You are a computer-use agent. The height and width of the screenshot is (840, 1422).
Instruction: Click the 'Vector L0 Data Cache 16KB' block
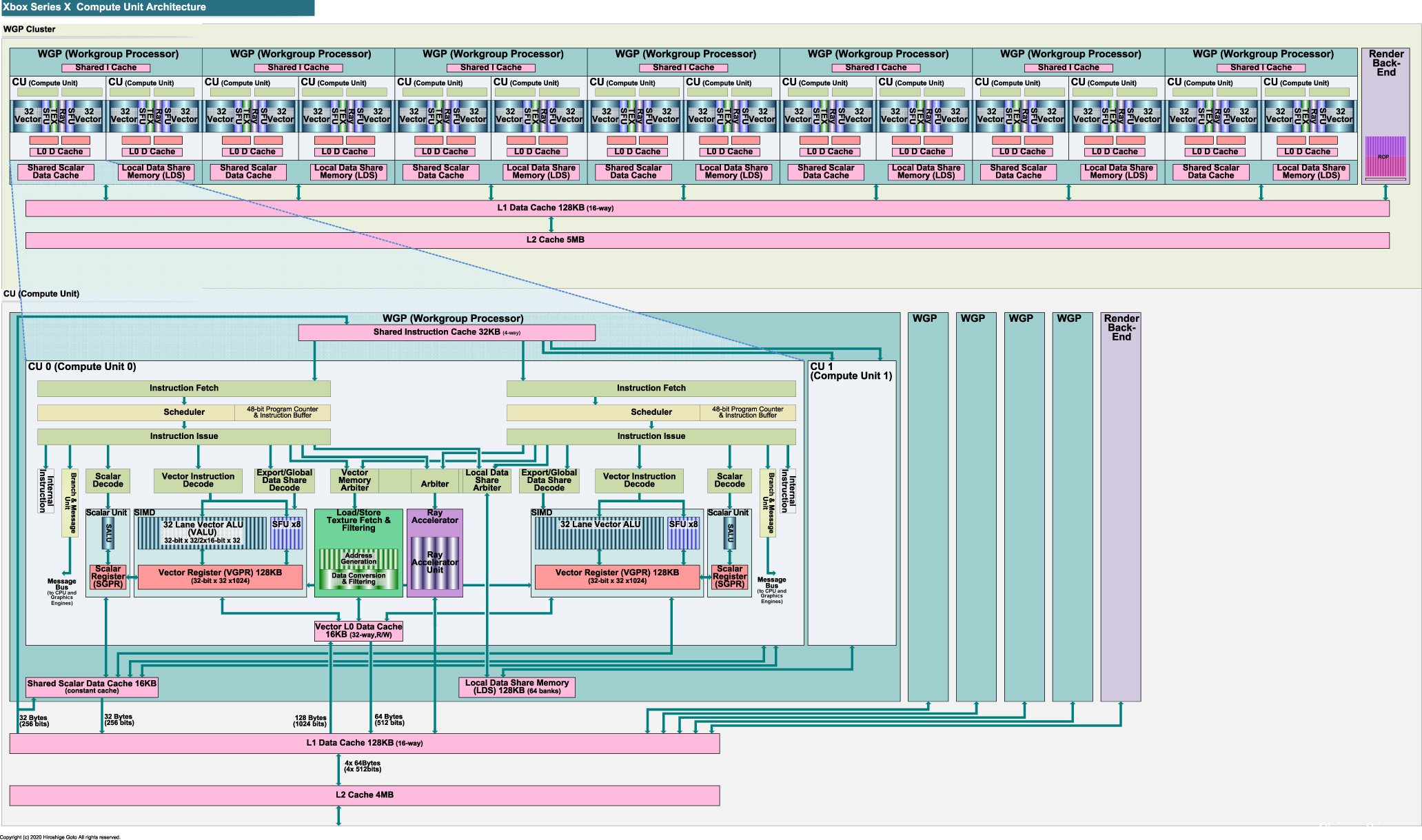click(x=358, y=631)
